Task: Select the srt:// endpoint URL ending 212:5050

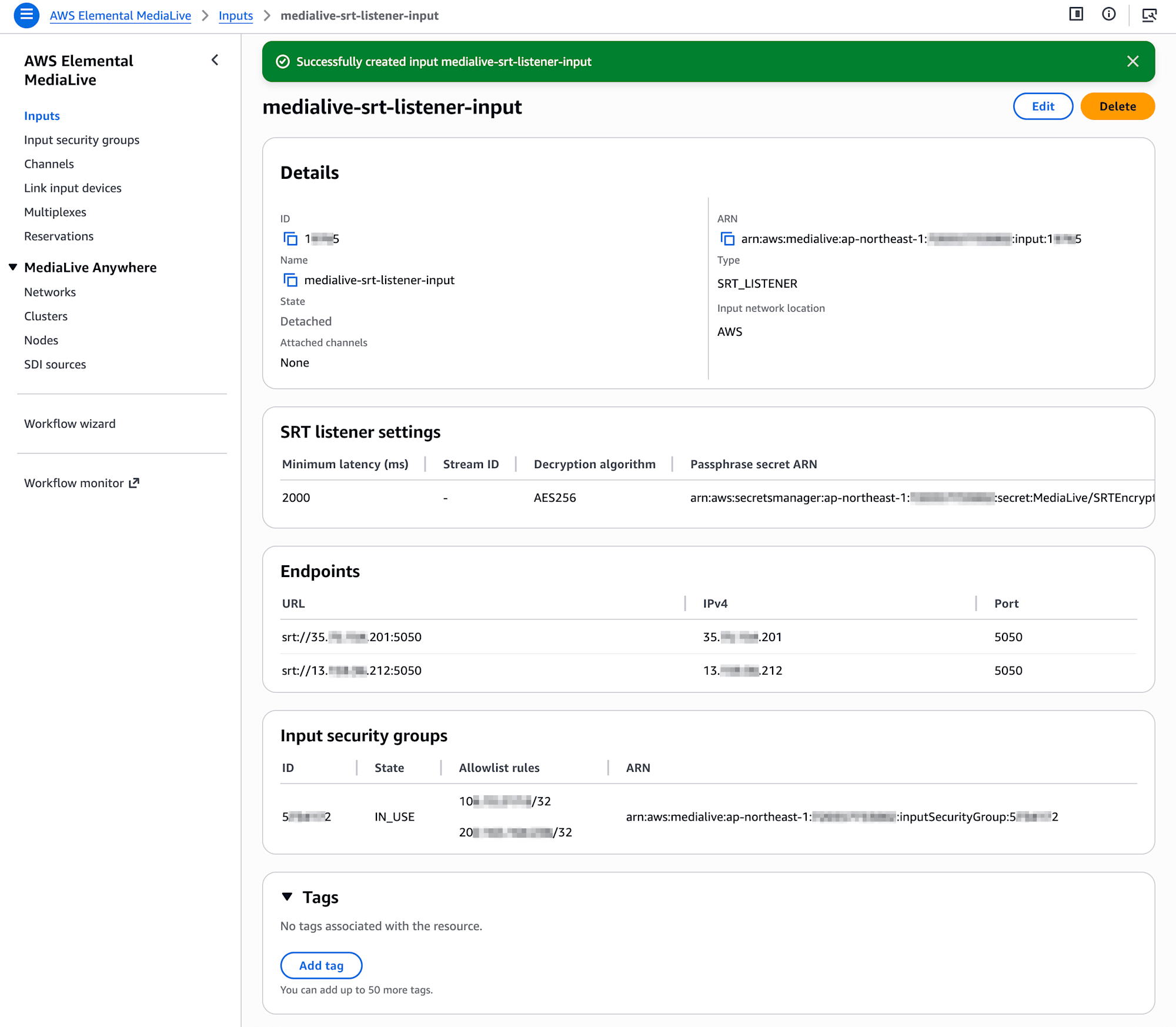Action: tap(352, 671)
